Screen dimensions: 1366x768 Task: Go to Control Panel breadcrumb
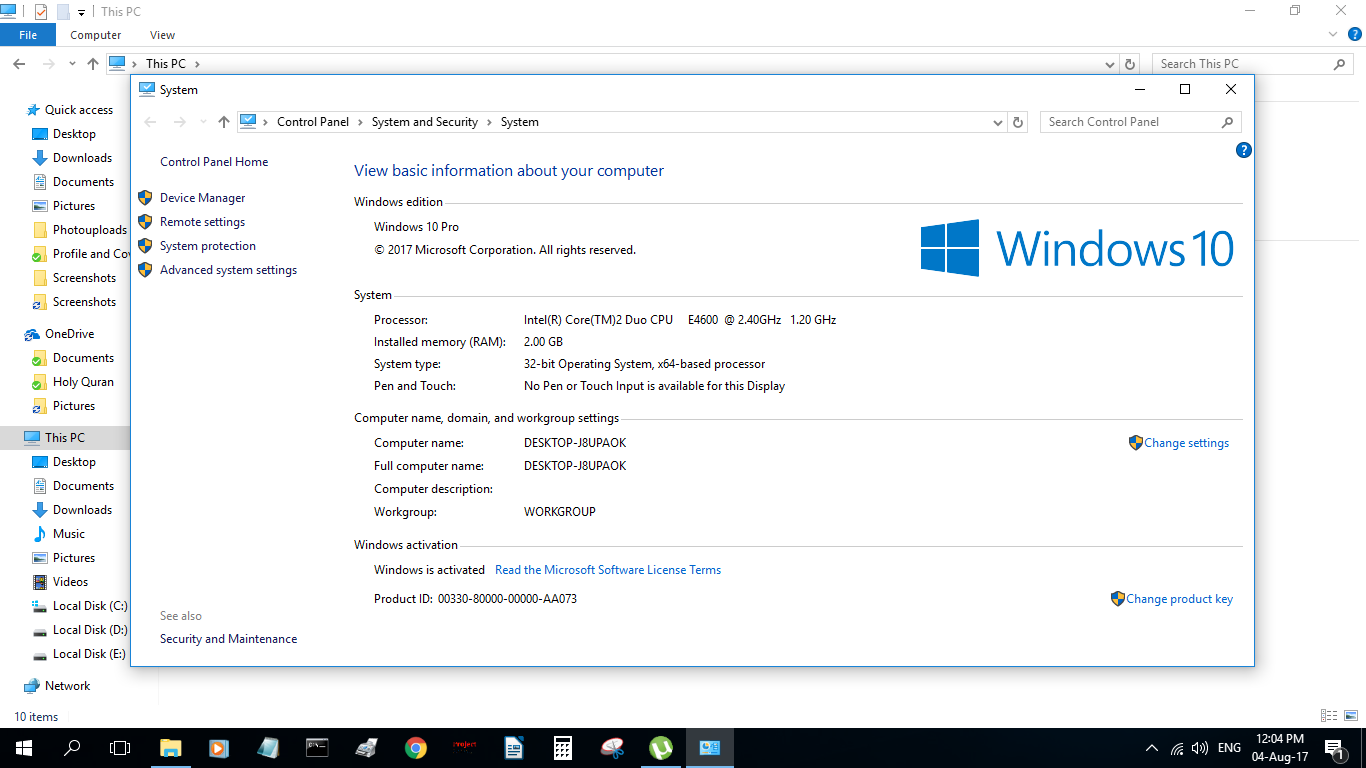pos(313,122)
